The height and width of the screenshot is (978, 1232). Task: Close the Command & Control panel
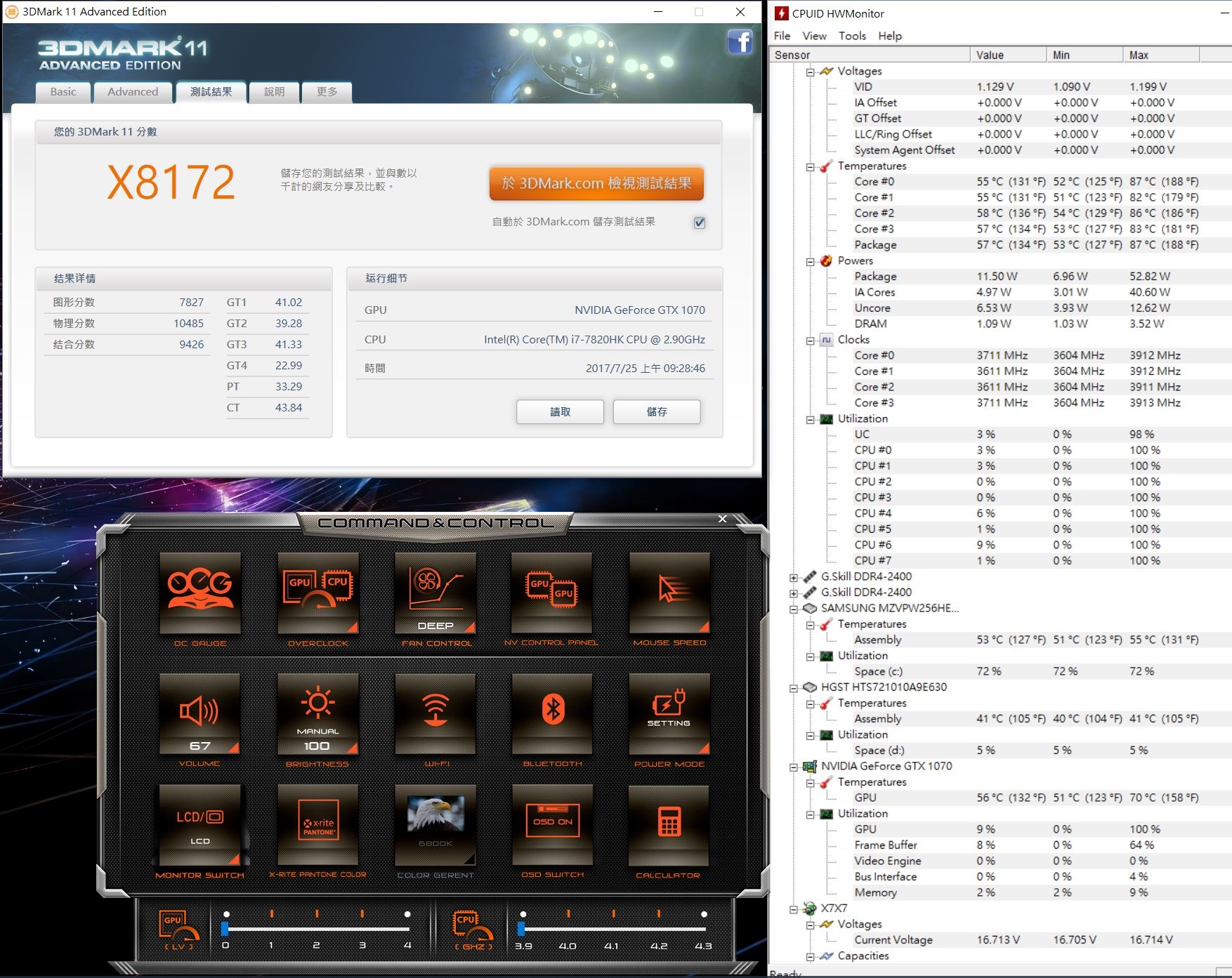pos(723,519)
